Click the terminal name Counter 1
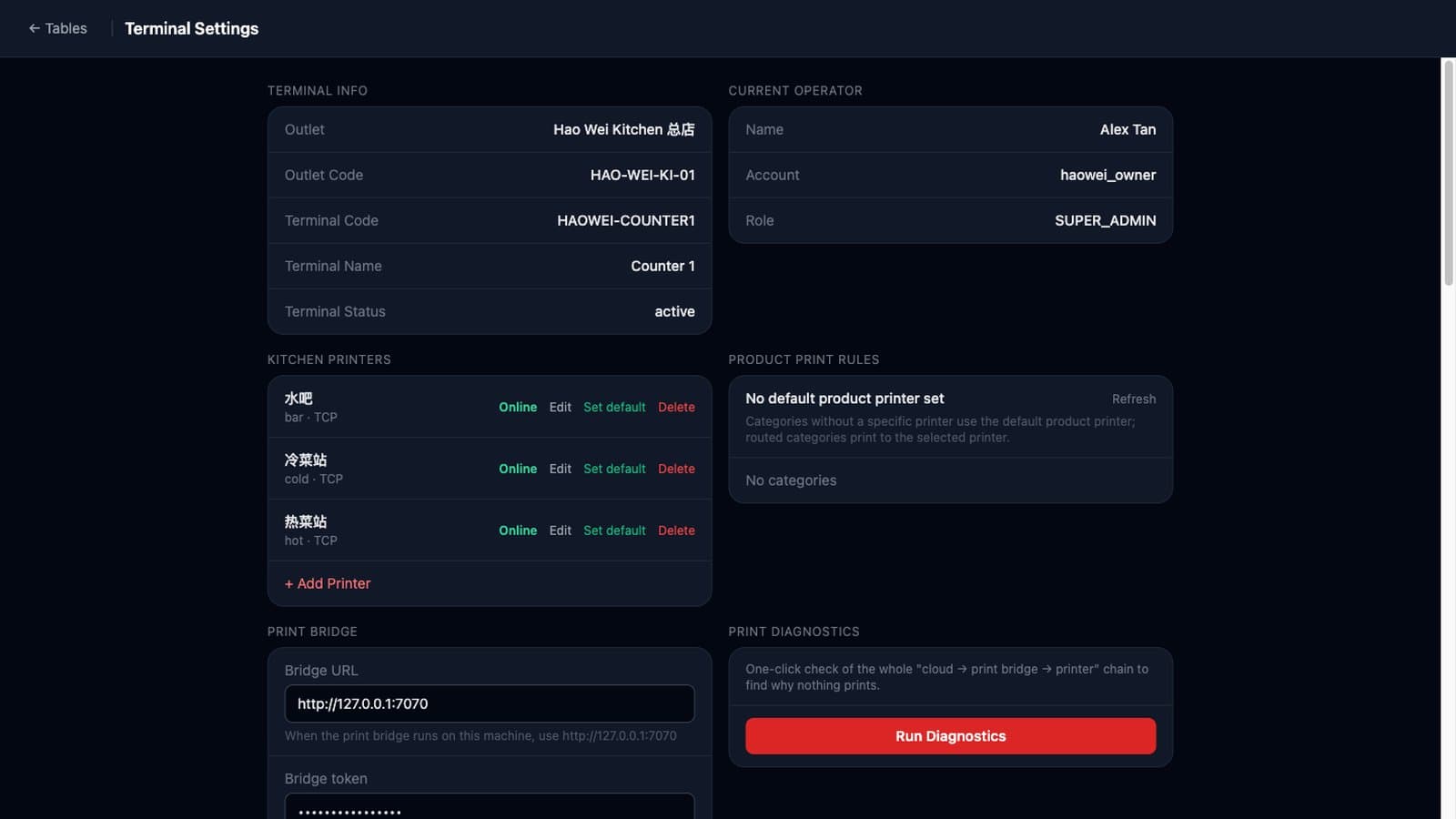 (x=662, y=266)
